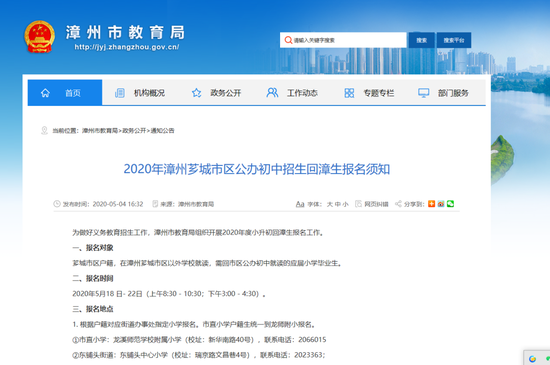Focus the keyword search input field
Image resolution: width=550 pixels, height=365 pixels.
click(x=343, y=40)
